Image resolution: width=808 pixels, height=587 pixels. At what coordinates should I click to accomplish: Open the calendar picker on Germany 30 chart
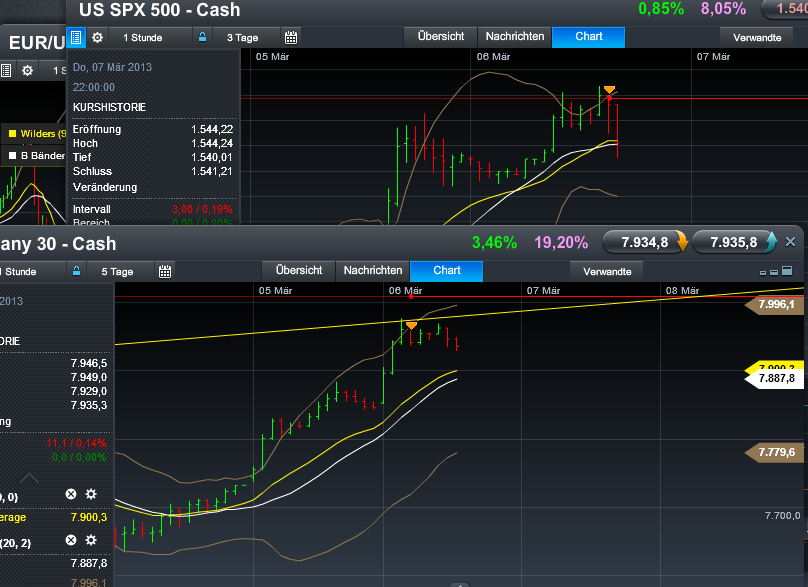[165, 269]
